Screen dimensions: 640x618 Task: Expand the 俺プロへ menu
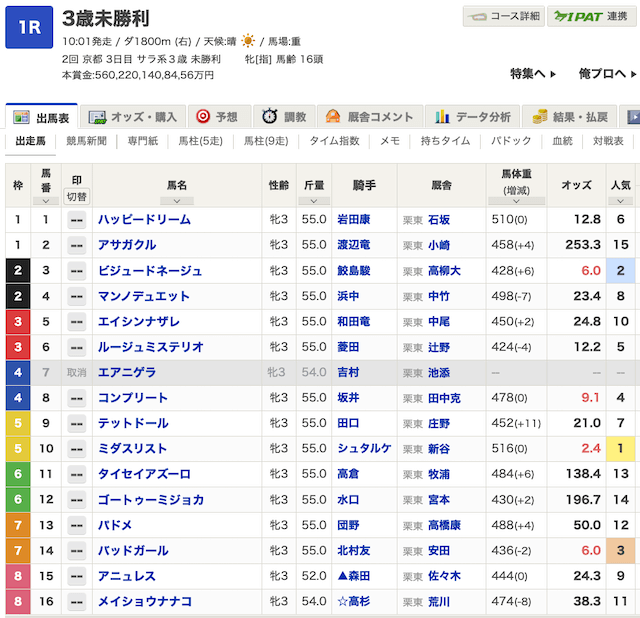[608, 73]
